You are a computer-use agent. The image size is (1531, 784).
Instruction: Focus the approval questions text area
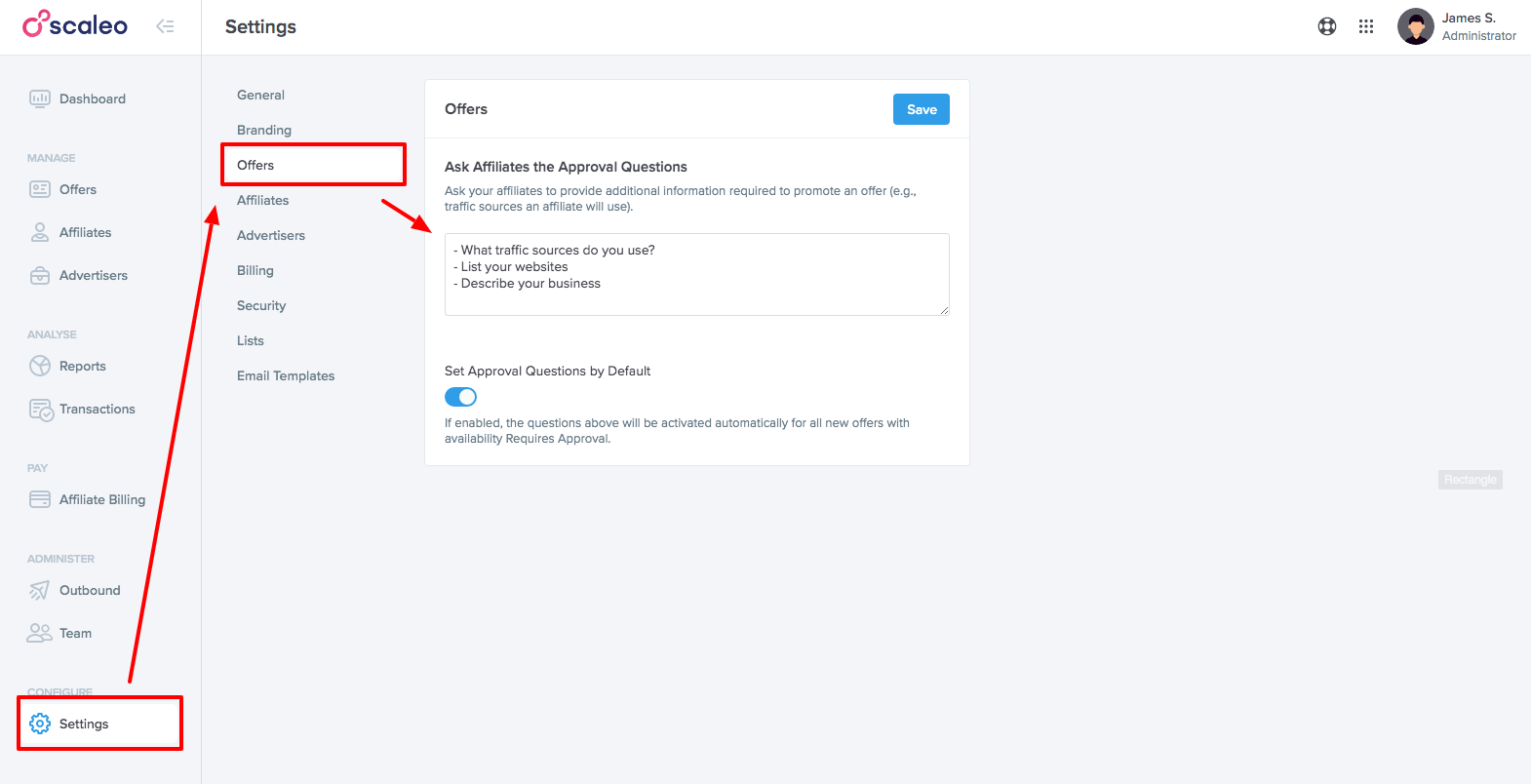[x=697, y=274]
